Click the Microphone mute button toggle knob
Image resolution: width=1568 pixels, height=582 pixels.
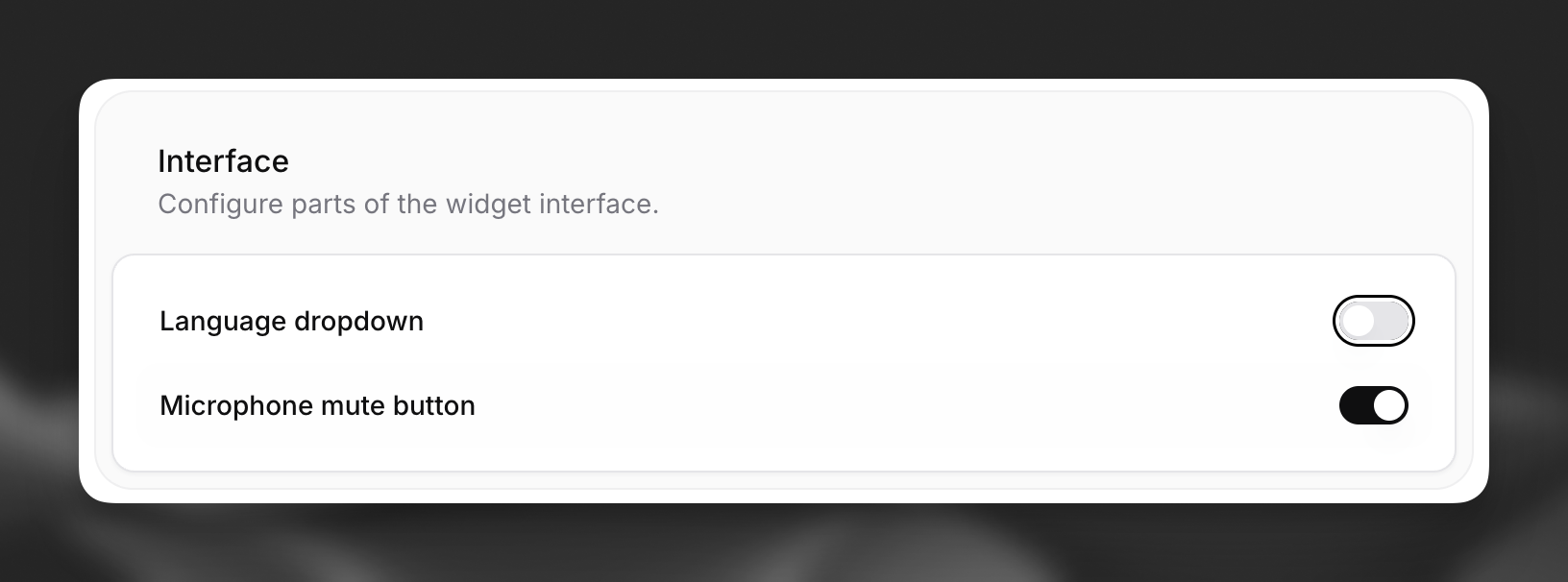1388,404
